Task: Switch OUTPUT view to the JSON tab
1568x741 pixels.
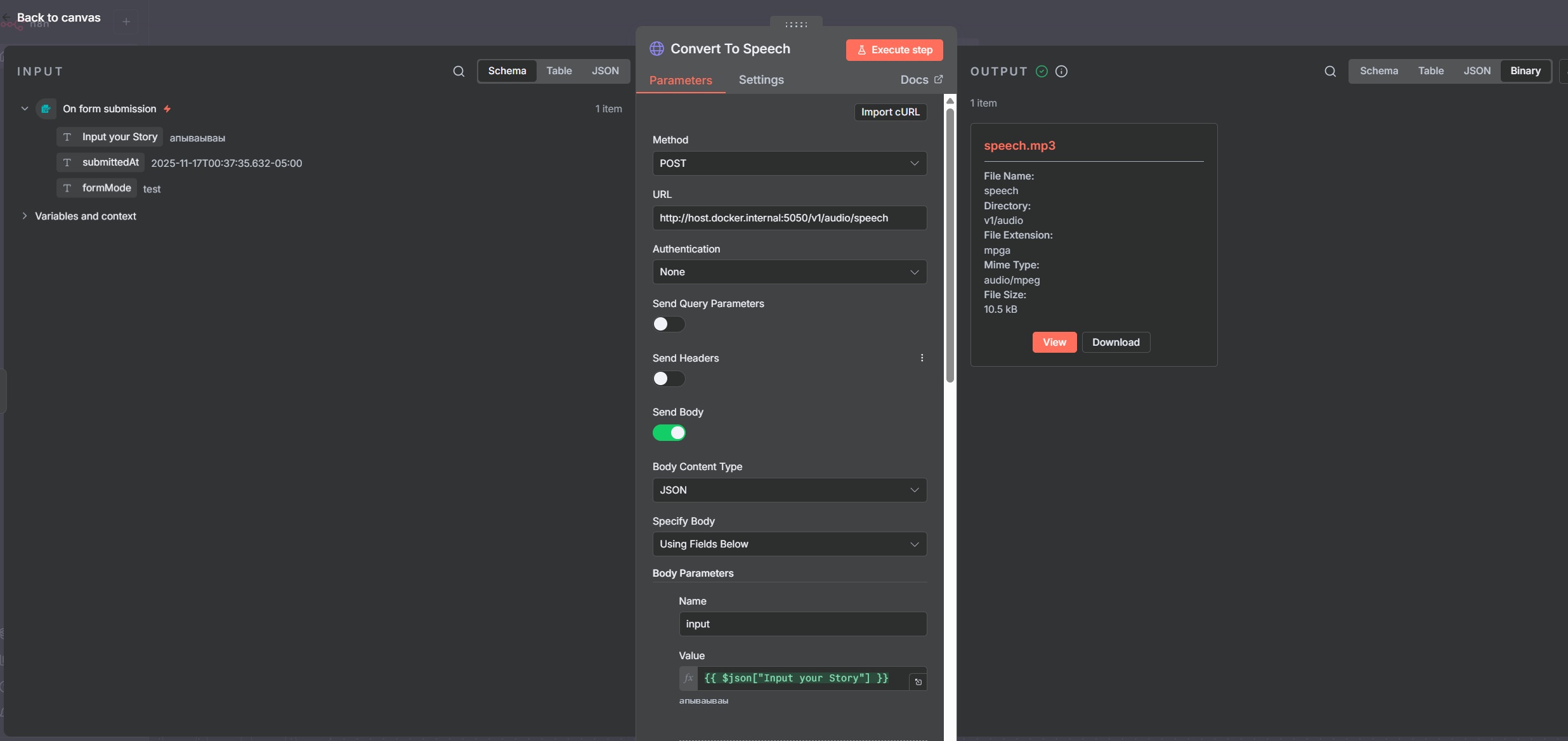Action: [1477, 71]
